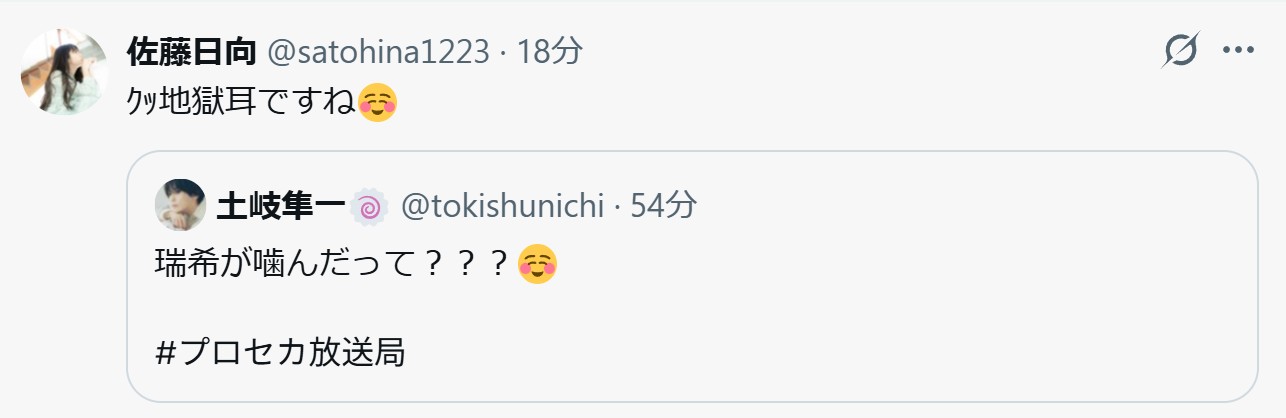Click the blushing emoji after 地獄耳ですね
Screen dimensions: 1286x418
point(378,101)
